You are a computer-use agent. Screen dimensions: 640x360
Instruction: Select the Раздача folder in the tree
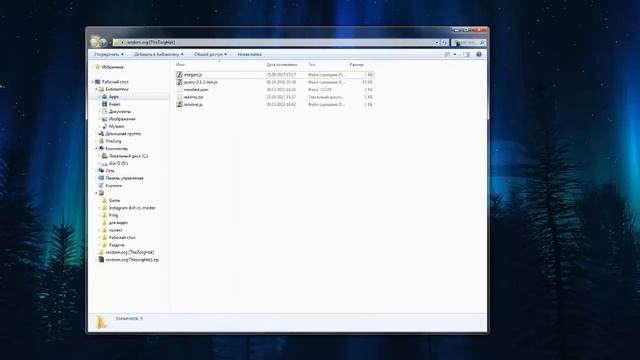tap(117, 245)
